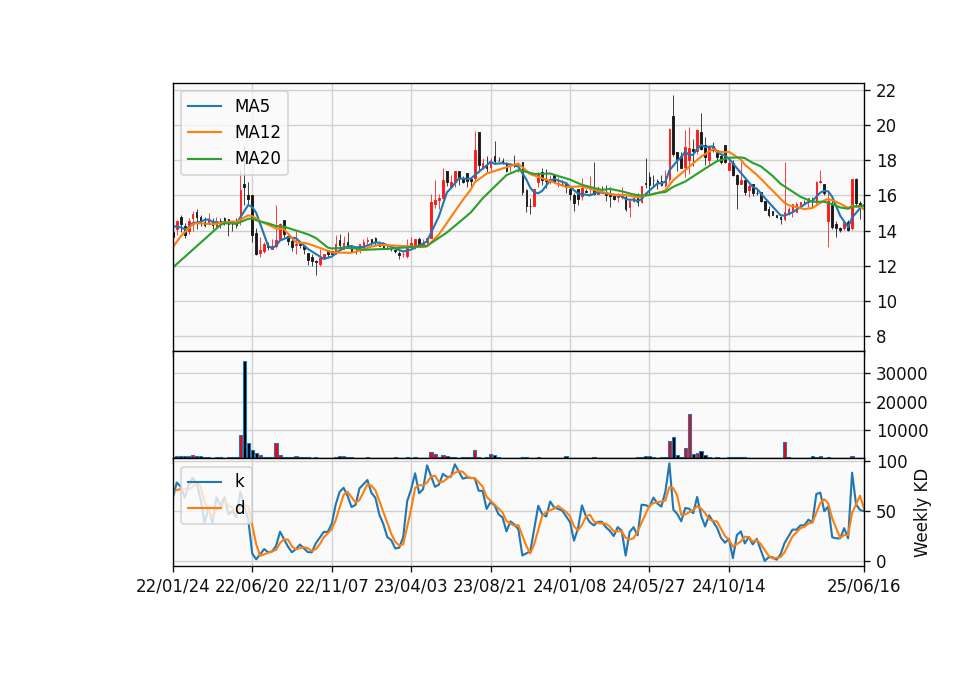Screen dimensions: 960x690
Task: Click the 24/10/14 date tick label
Action: click(x=729, y=586)
